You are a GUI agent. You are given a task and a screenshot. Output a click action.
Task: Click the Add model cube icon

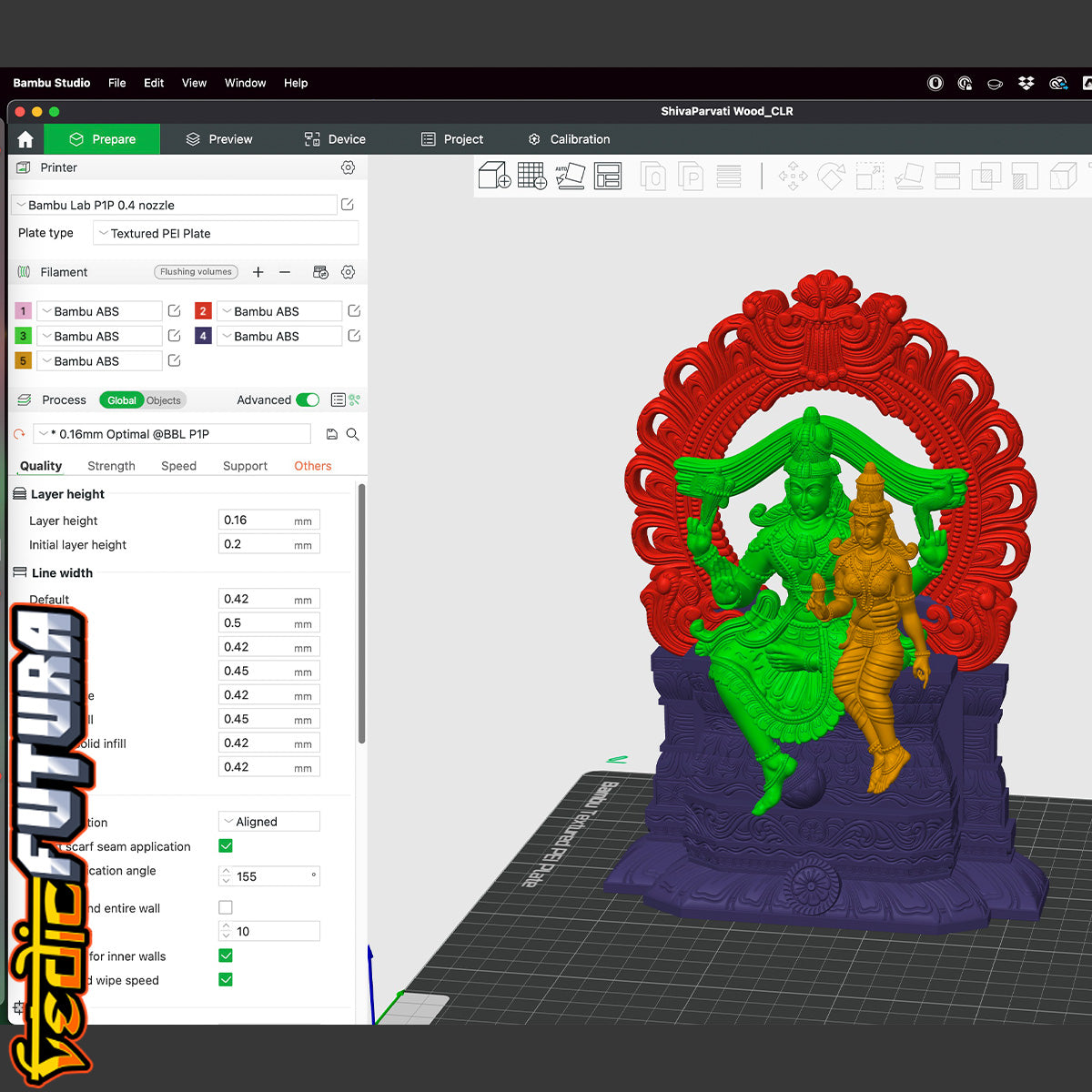494,175
